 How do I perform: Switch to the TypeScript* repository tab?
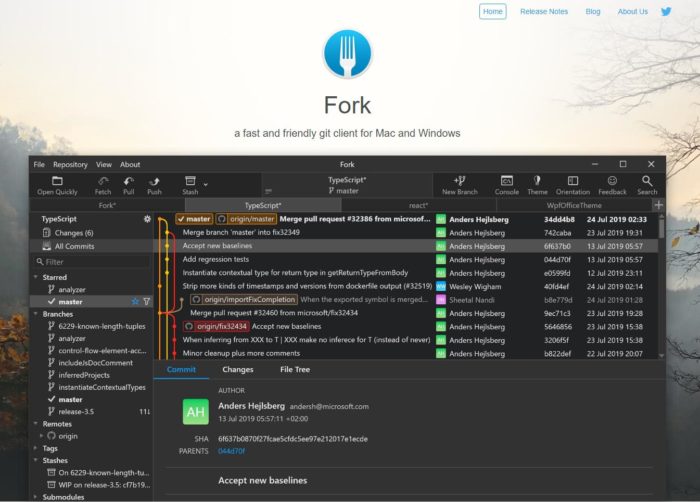coord(263,205)
